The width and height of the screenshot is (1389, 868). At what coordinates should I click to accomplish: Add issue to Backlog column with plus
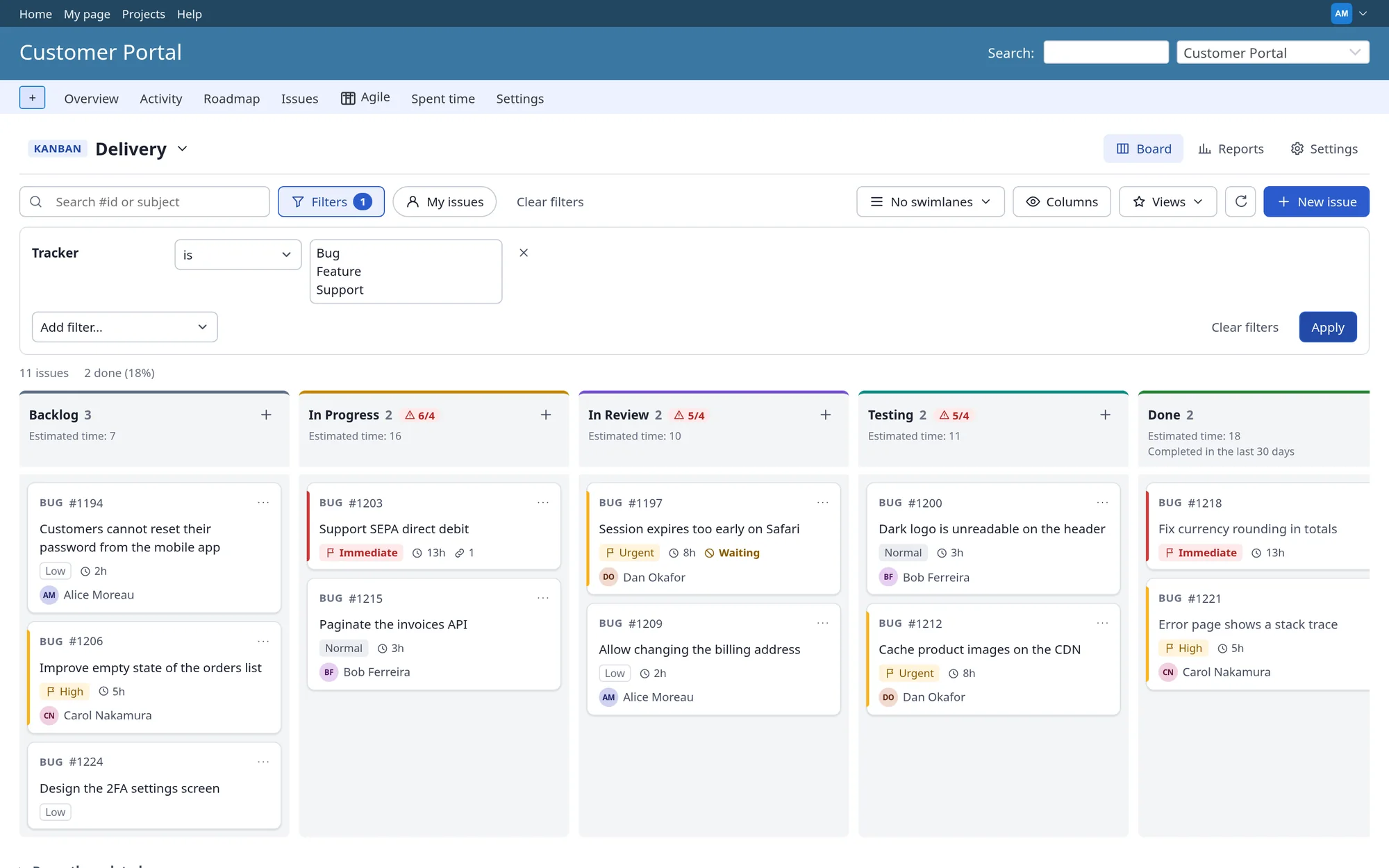click(x=266, y=415)
